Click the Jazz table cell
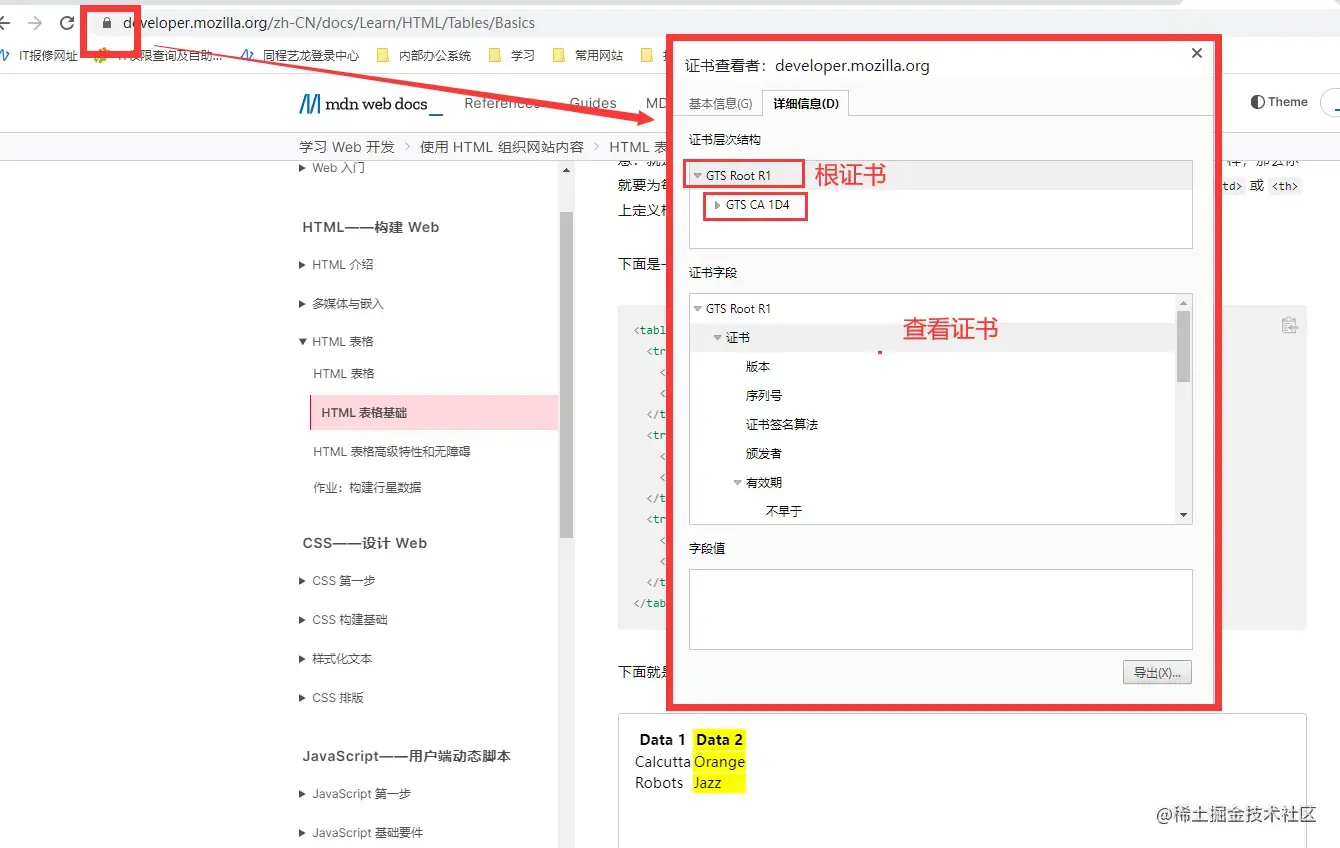1340x848 pixels. (720, 783)
